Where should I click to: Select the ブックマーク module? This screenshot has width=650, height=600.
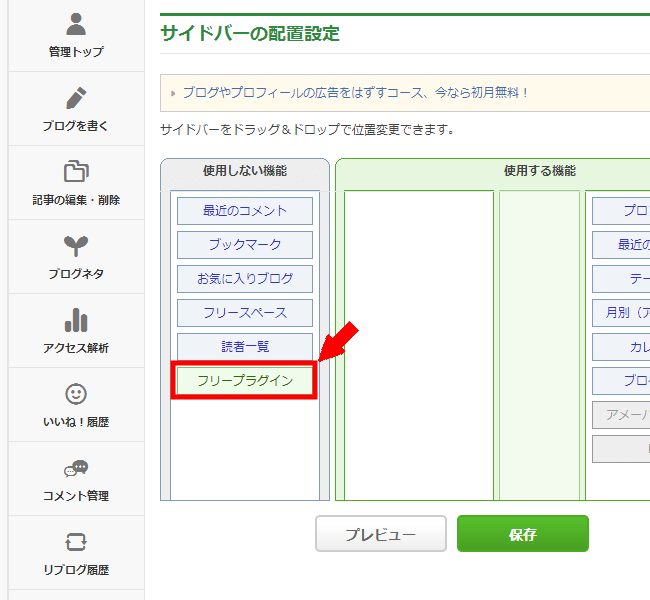tap(245, 245)
